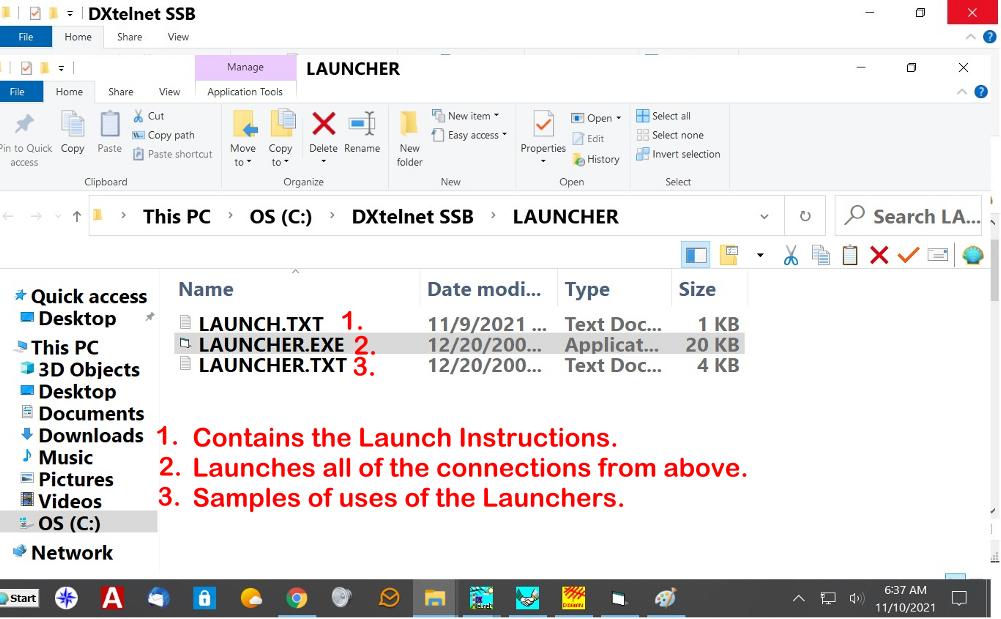Screen dimensions: 1001x619
Task: Click Select all in ribbon
Action: [x=664, y=116]
